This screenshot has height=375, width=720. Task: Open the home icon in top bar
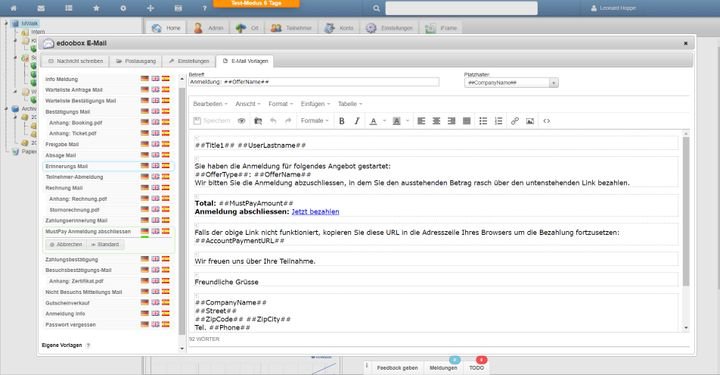coord(13,8)
